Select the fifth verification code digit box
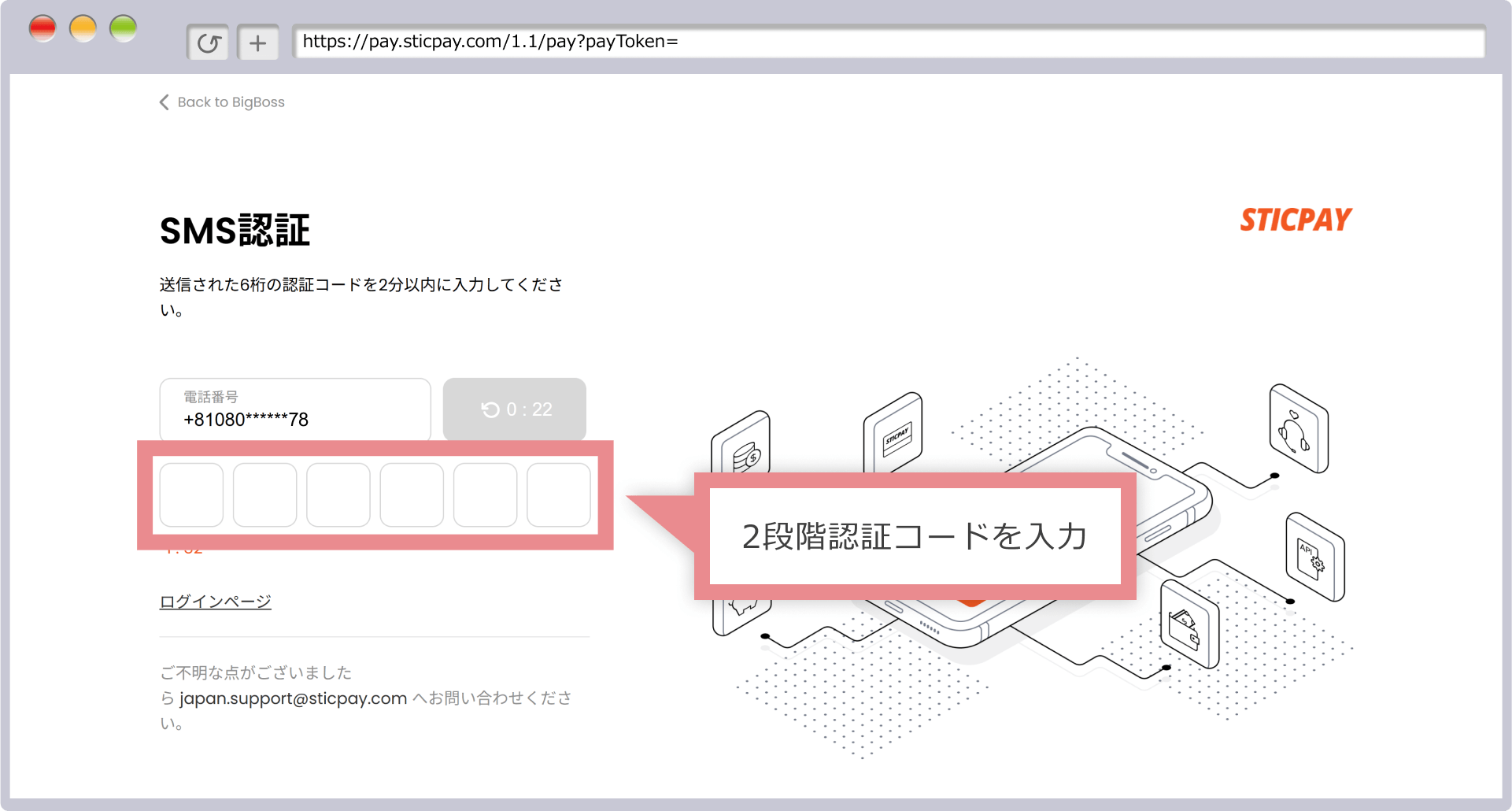The width and height of the screenshot is (1512, 811). [x=485, y=494]
